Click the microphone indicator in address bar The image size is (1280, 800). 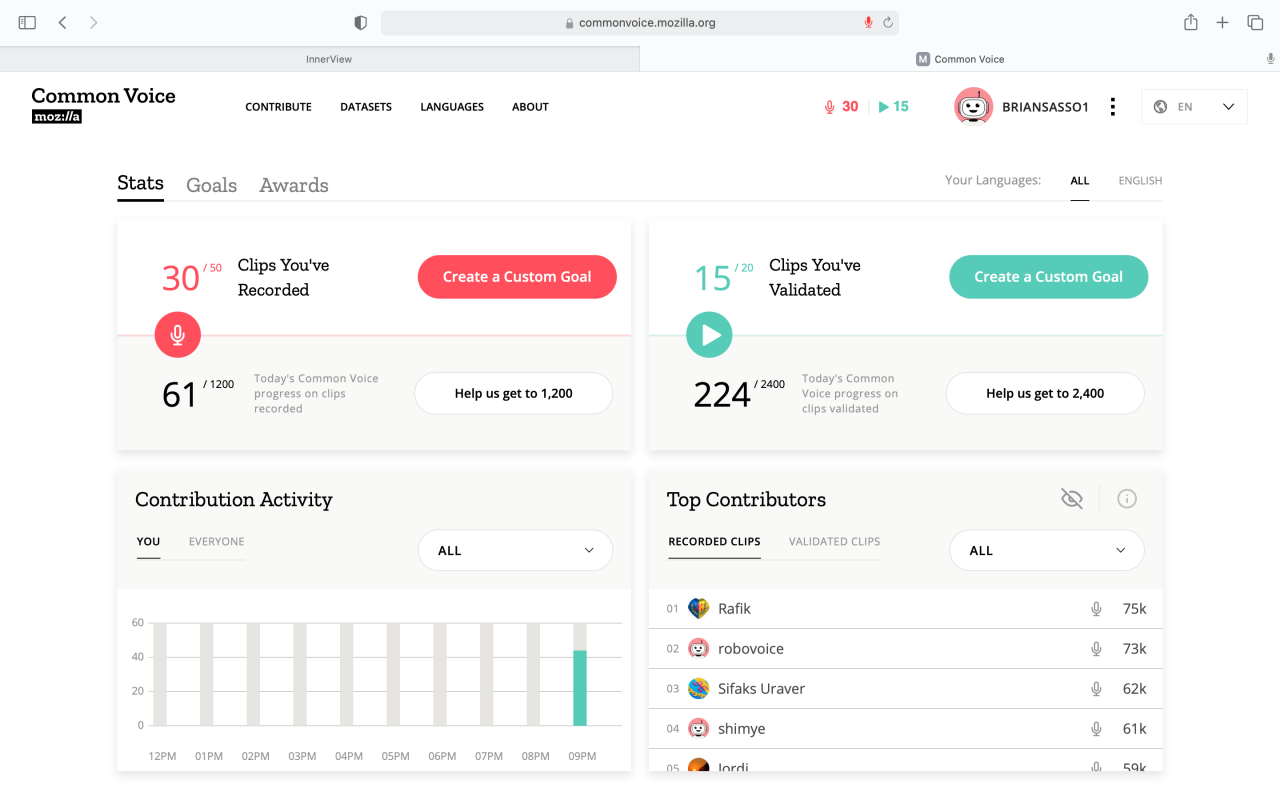click(868, 22)
